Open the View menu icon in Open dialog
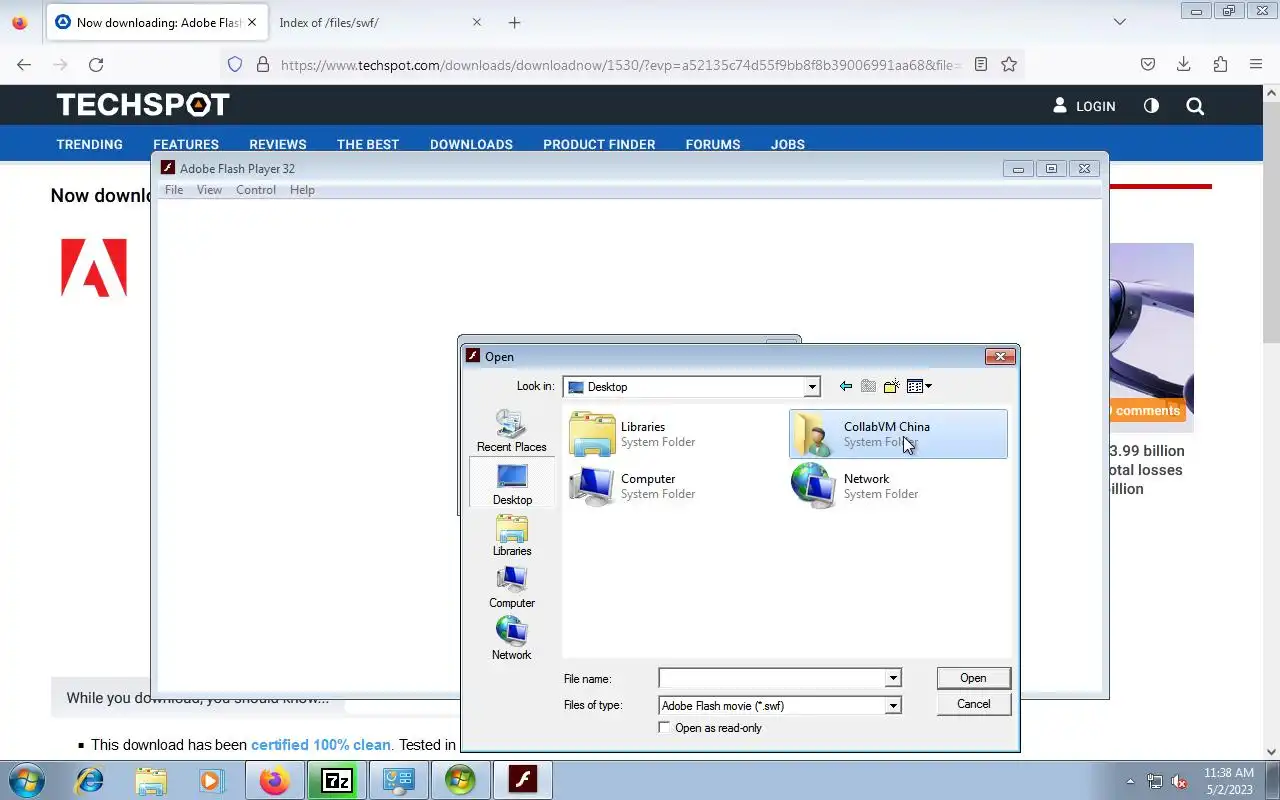Screen dimensions: 1280x800 coord(919,386)
